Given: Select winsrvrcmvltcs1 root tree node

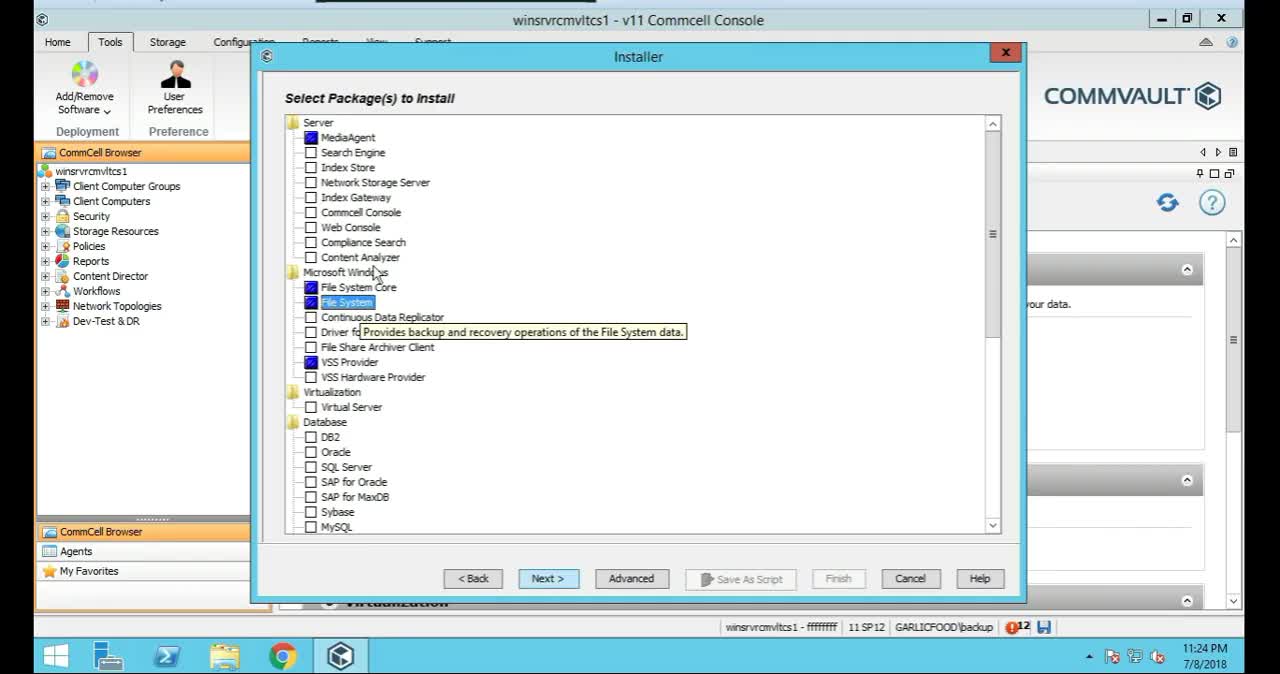Looking at the screenshot, I should point(91,171).
